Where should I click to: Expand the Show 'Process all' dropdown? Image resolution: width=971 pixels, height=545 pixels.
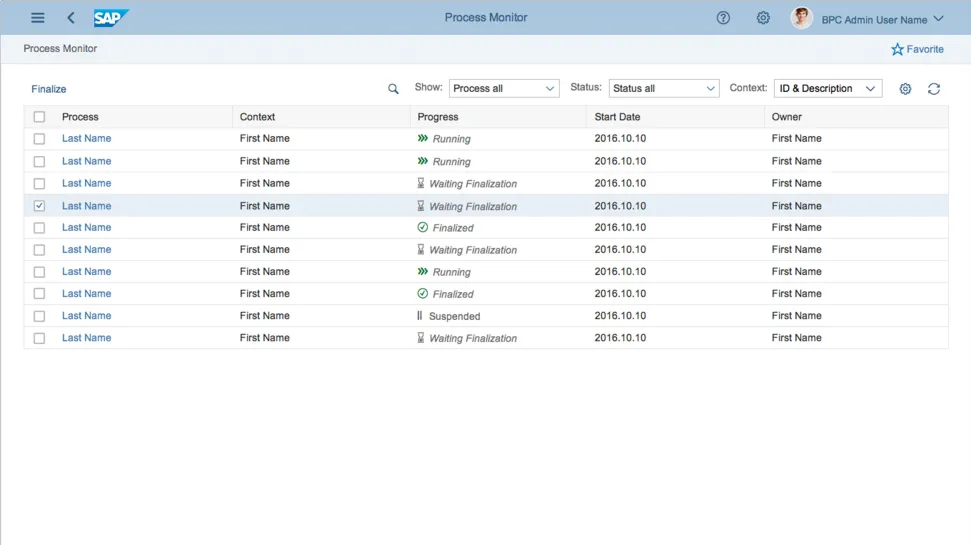tap(504, 89)
